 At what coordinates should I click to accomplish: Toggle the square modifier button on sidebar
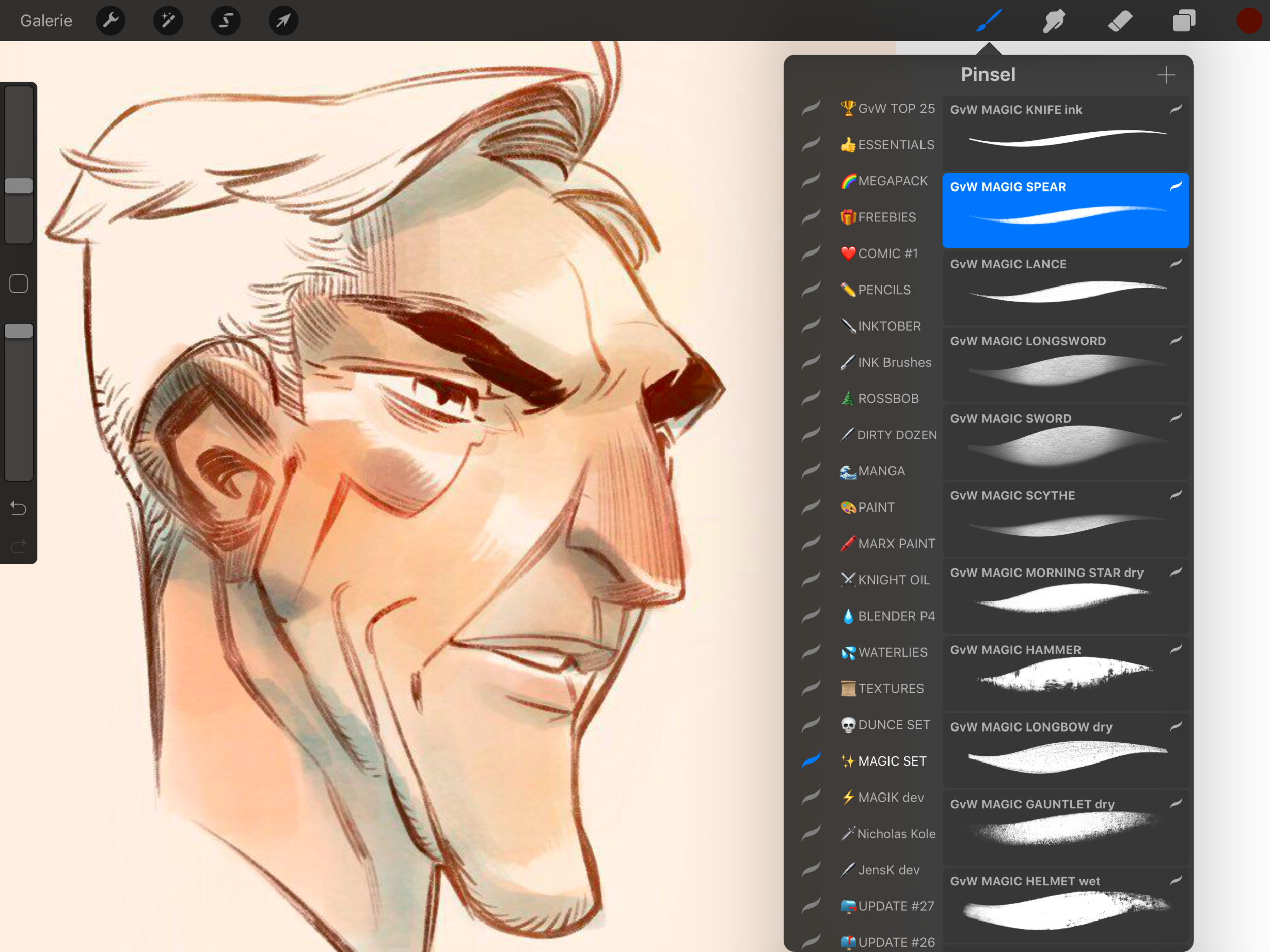[18, 283]
